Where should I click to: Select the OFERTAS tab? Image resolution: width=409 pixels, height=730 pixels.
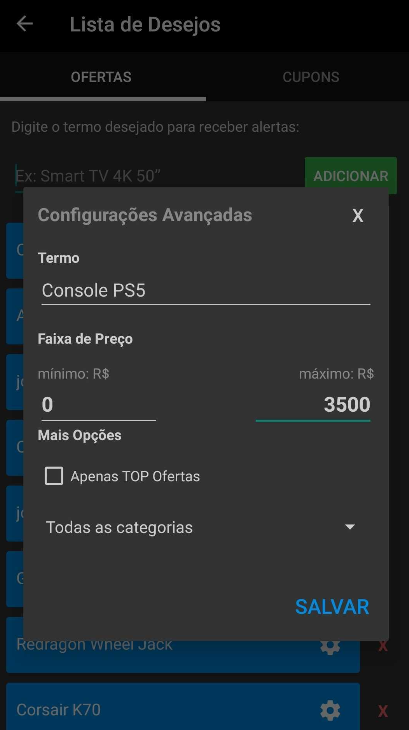coord(101,77)
